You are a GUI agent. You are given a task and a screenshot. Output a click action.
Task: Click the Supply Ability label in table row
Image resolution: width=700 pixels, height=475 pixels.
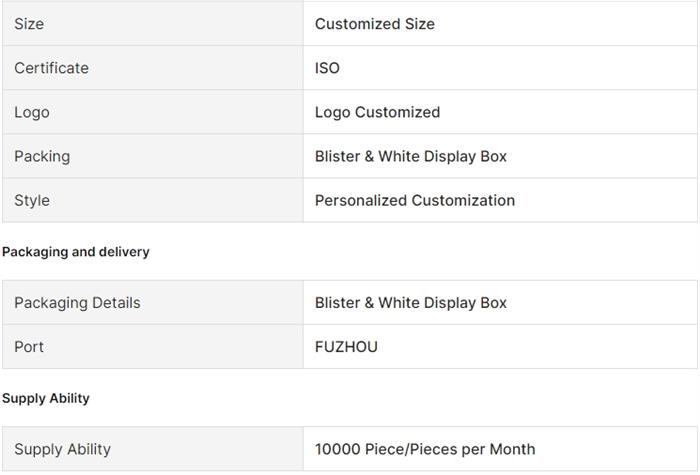click(x=62, y=449)
